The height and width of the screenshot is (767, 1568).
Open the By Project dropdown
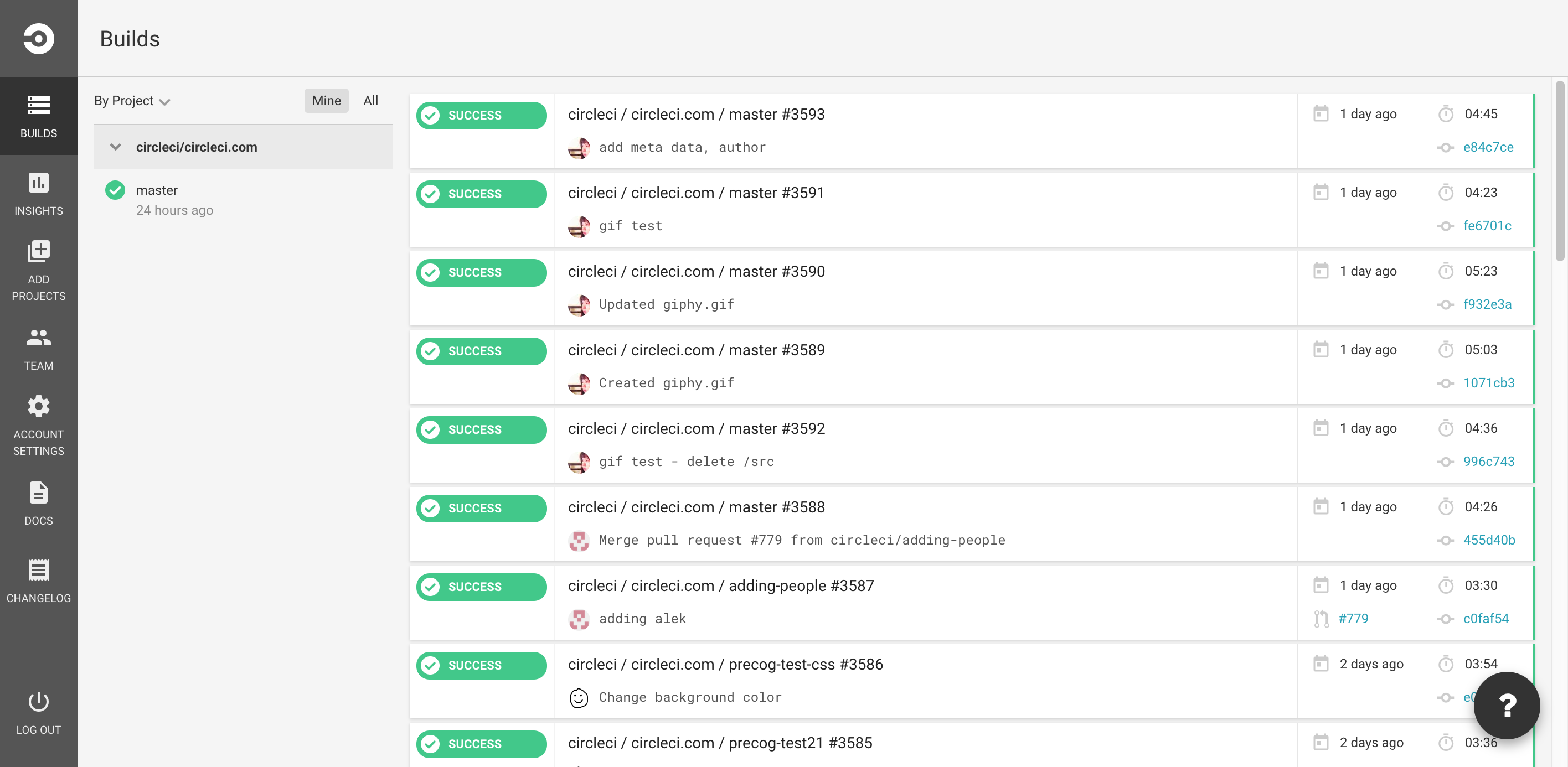point(131,101)
